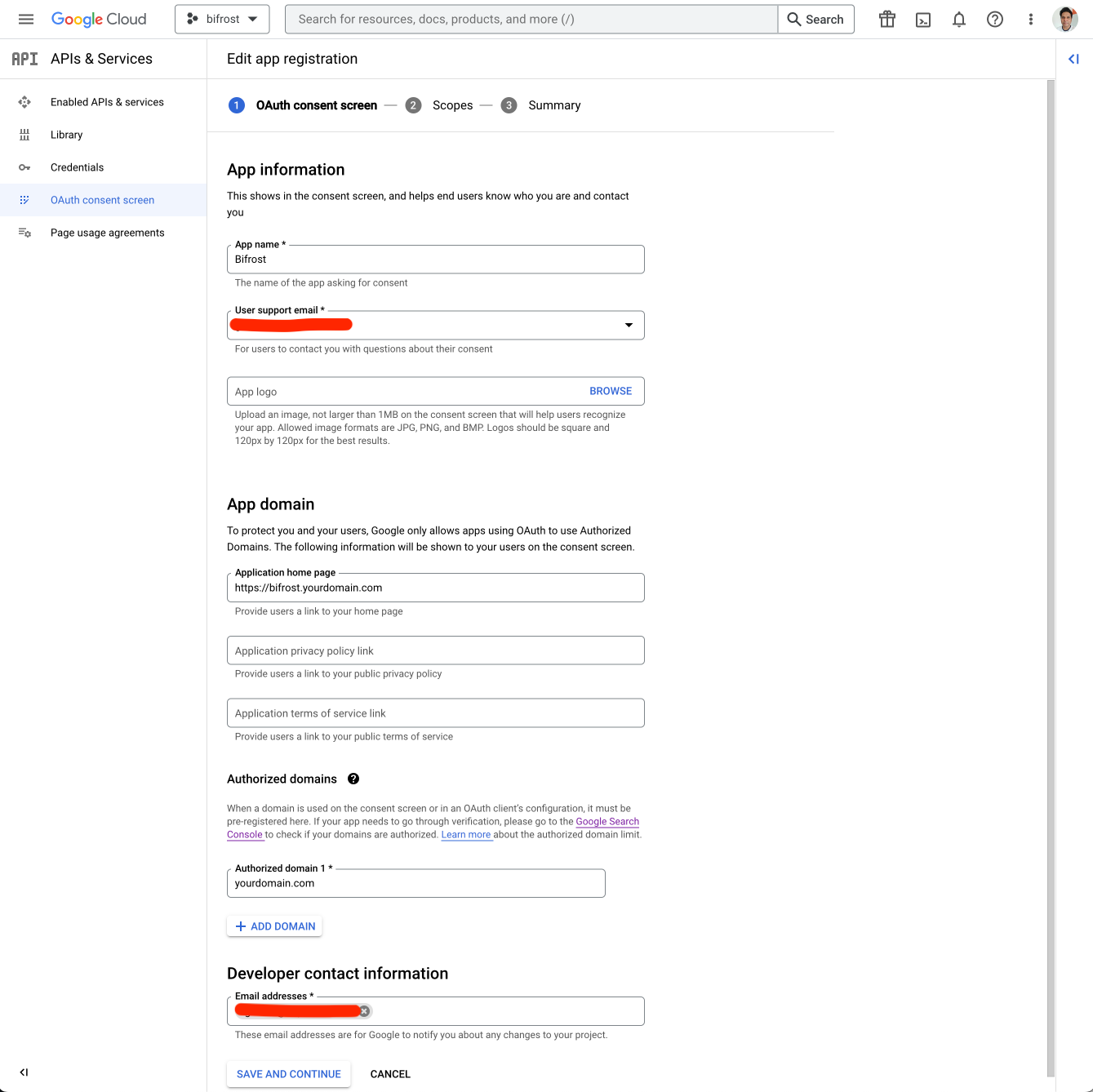The image size is (1093, 1092).
Task: Open the user account avatar
Action: (x=1065, y=19)
